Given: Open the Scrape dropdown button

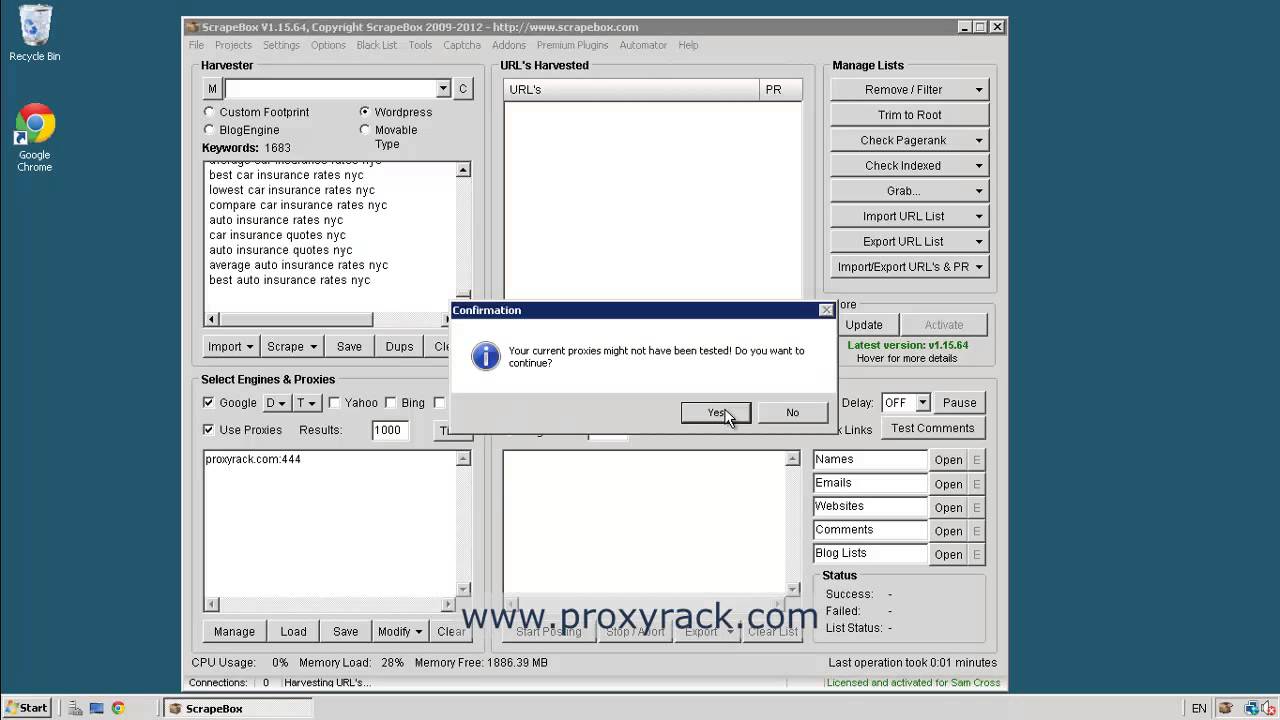Looking at the screenshot, I should (x=292, y=346).
